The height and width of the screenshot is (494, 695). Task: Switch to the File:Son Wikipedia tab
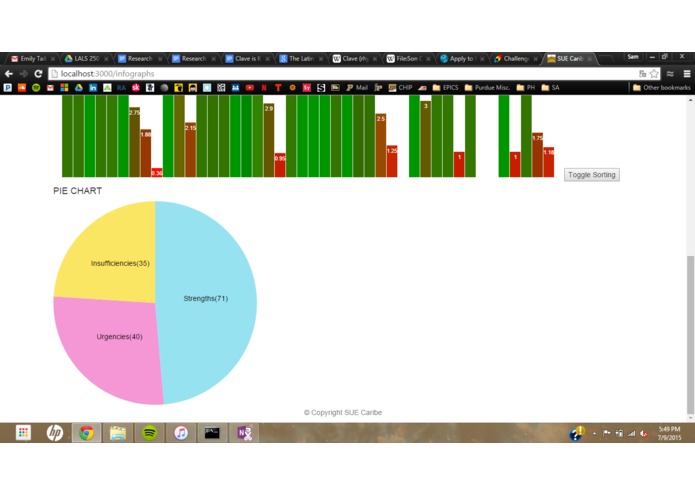coord(409,58)
